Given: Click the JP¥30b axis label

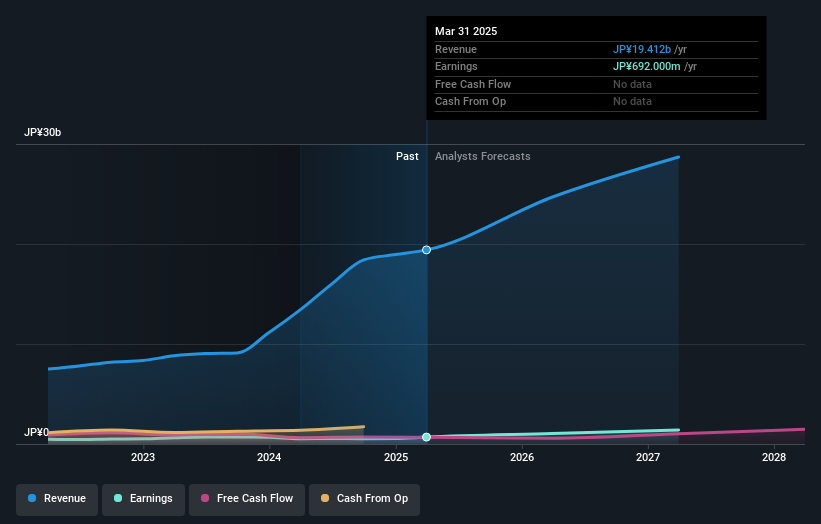Looking at the screenshot, I should click(42, 132).
